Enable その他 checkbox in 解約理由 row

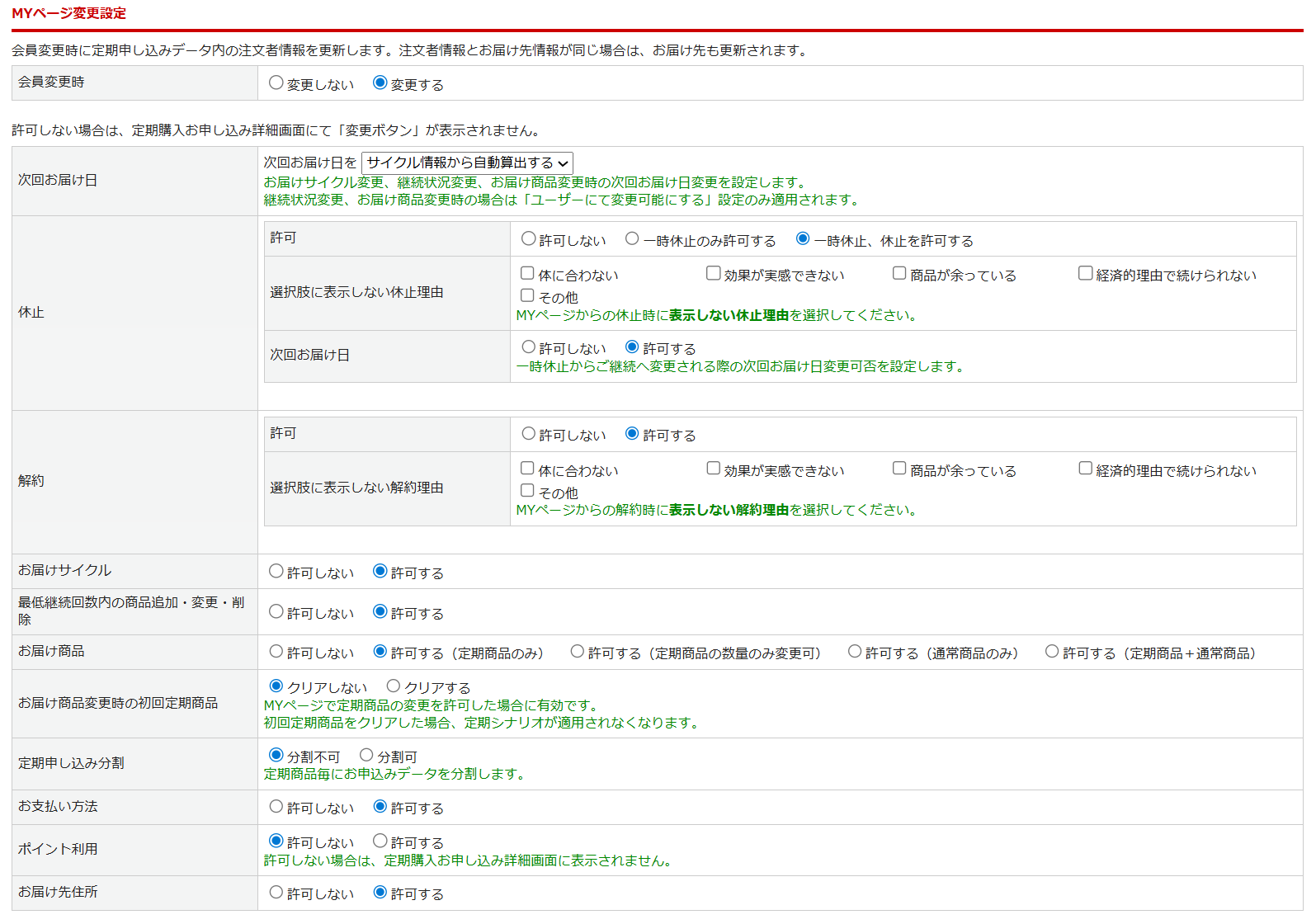(x=527, y=491)
